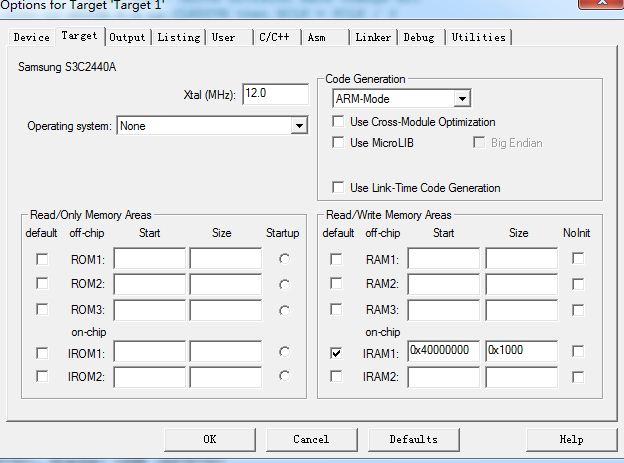This screenshot has height=463, width=624.
Task: Click the ROM3 Start field
Action: pyautogui.click(x=150, y=310)
